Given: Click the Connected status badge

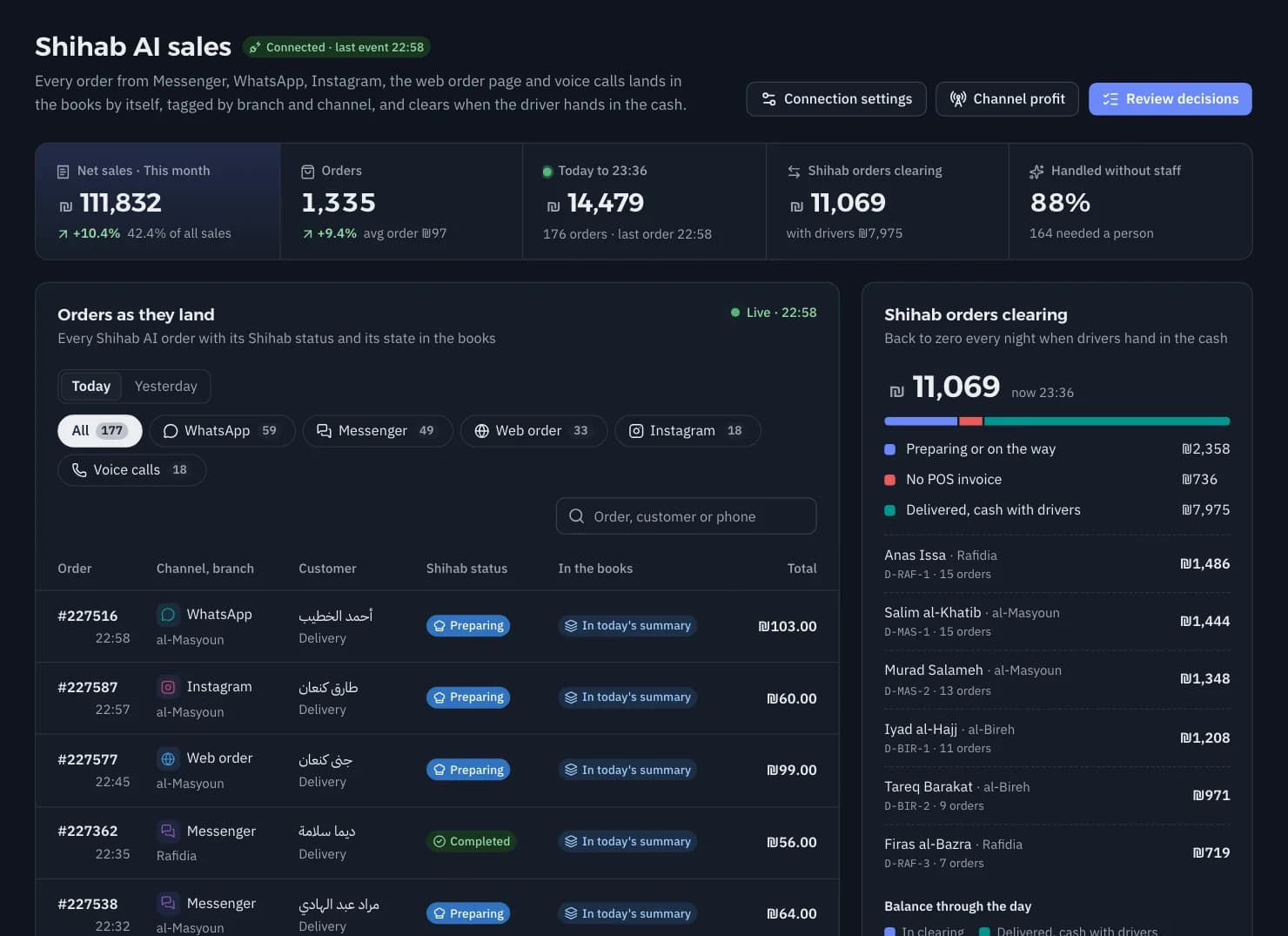Looking at the screenshot, I should (337, 47).
